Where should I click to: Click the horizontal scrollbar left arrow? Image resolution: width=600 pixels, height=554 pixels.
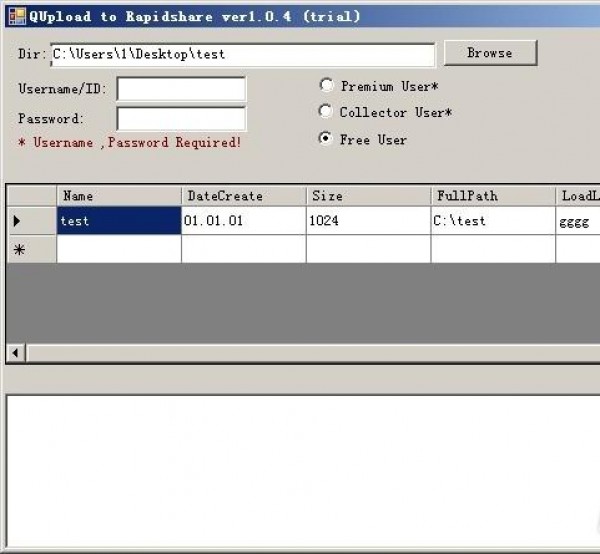click(16, 353)
